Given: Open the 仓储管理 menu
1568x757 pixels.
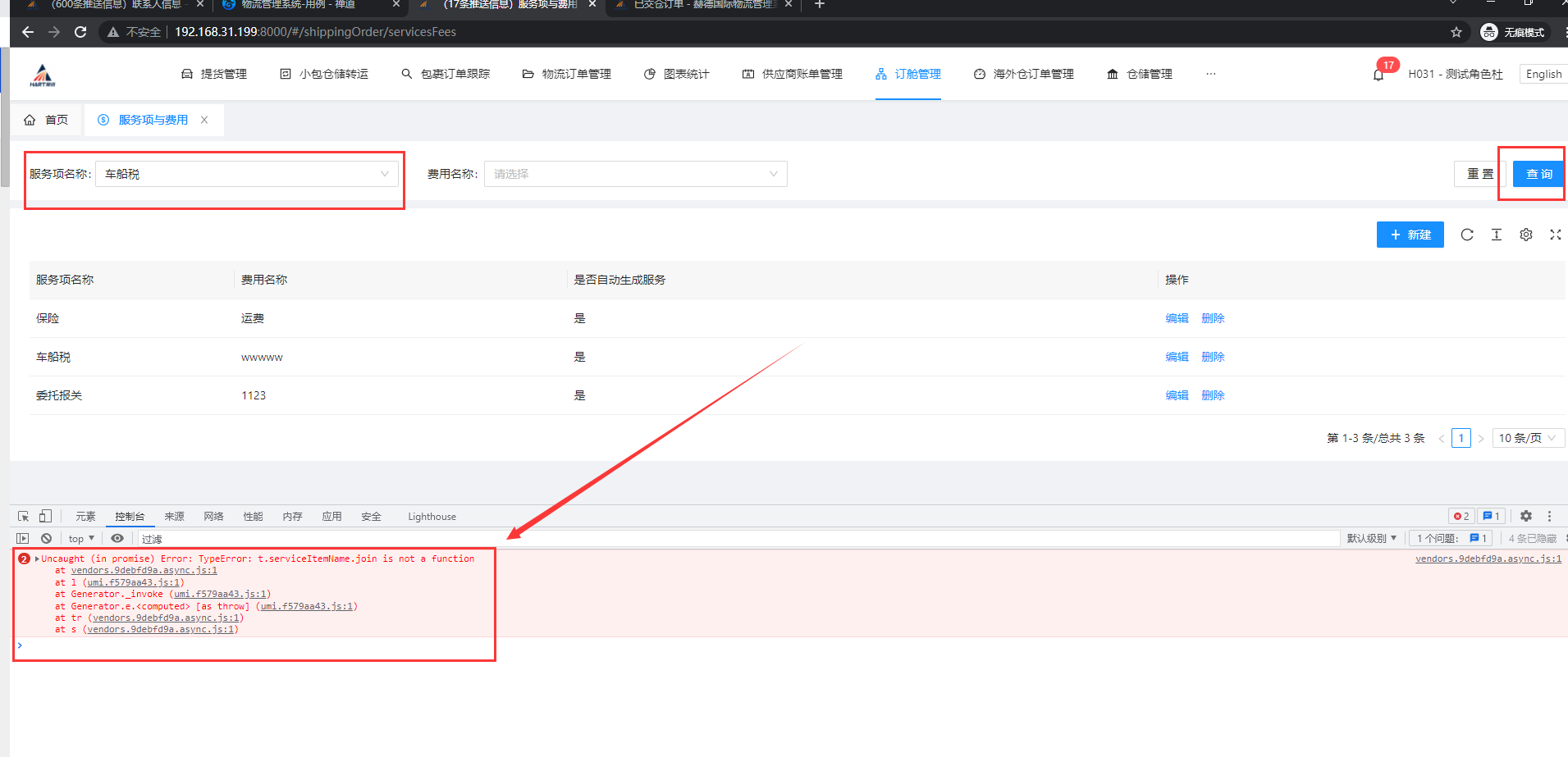Looking at the screenshot, I should [1140, 74].
